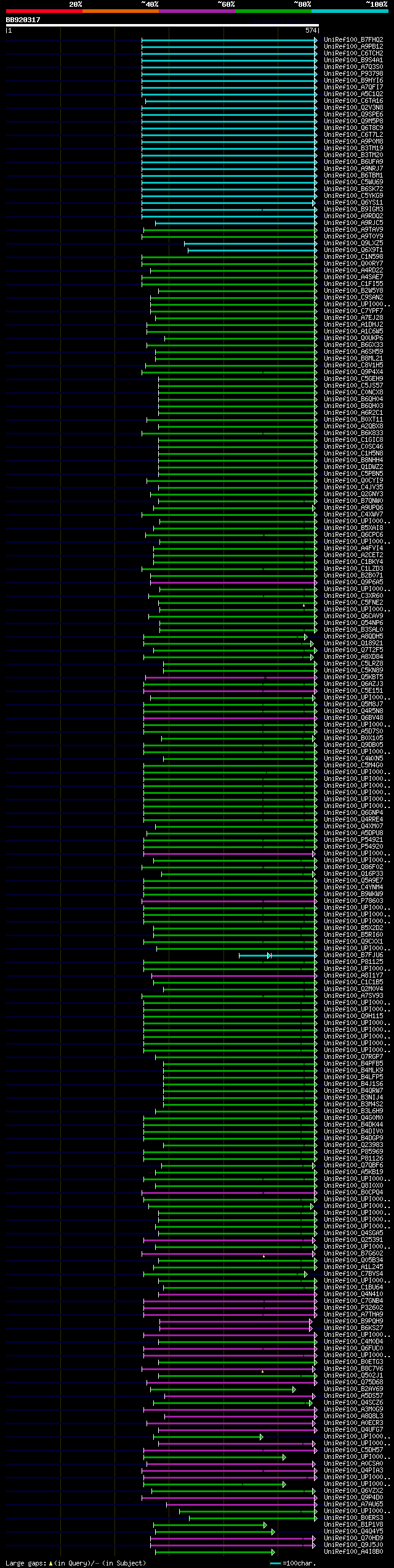
Task: Select the UniRef100_C5YKG9 label
Action: click(x=353, y=195)
